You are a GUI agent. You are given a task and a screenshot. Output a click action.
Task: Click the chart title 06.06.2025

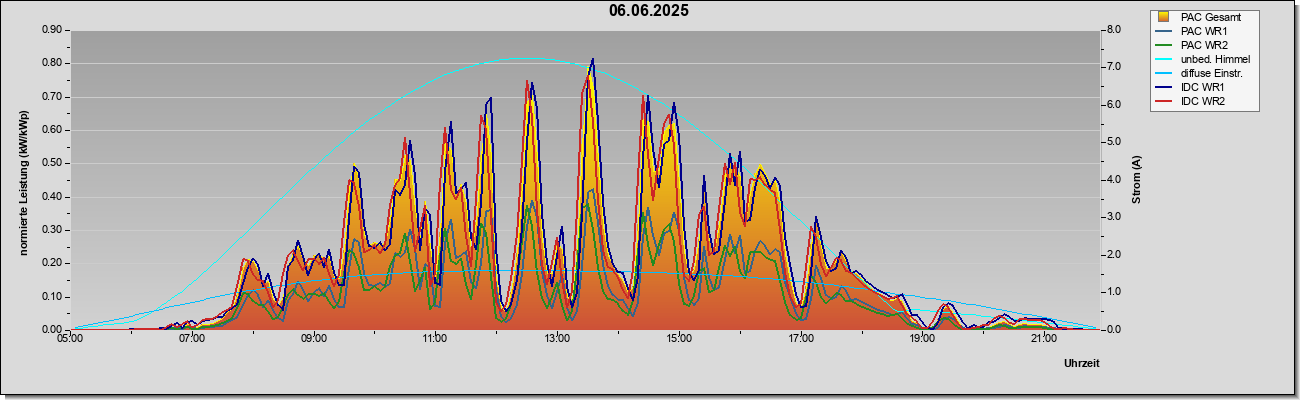649,11
